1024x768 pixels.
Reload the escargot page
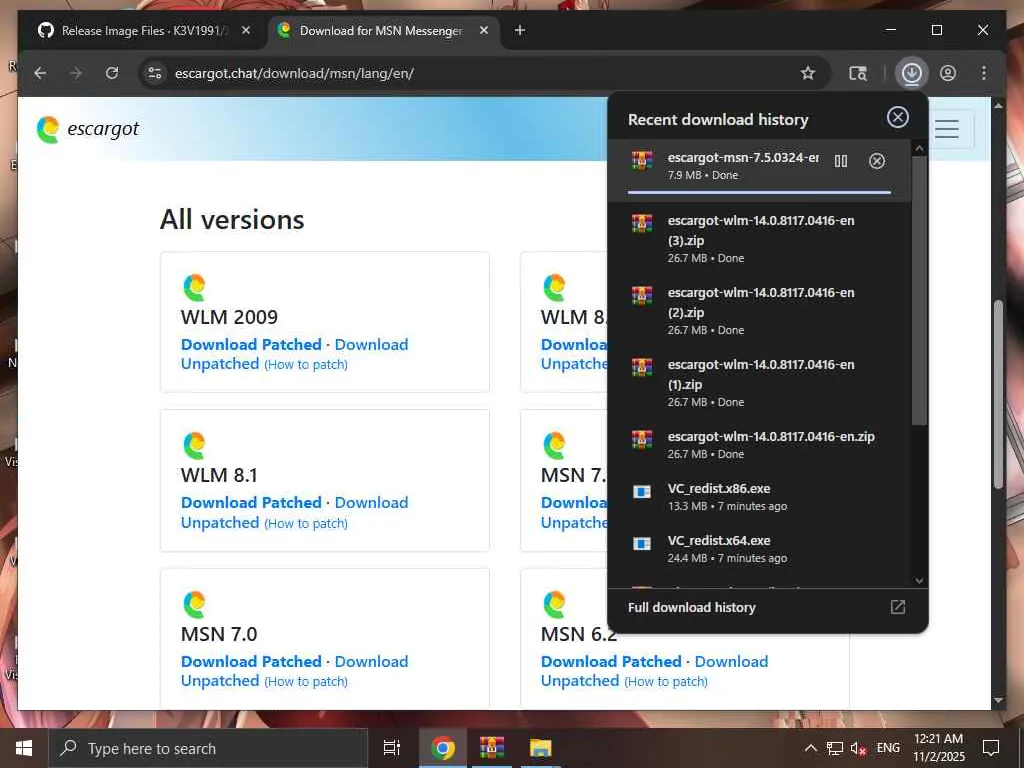click(112, 73)
